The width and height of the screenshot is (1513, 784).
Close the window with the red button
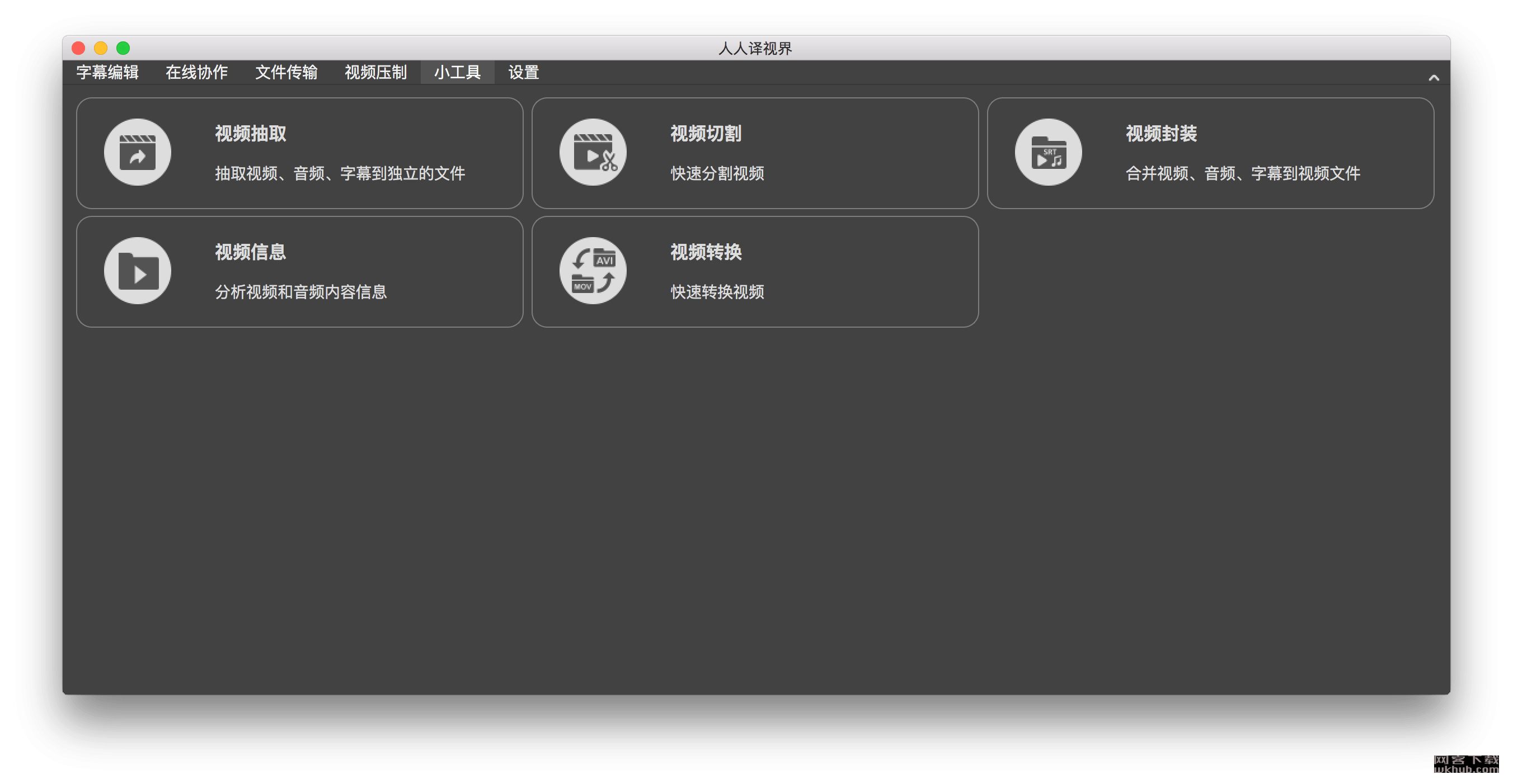pyautogui.click(x=78, y=48)
